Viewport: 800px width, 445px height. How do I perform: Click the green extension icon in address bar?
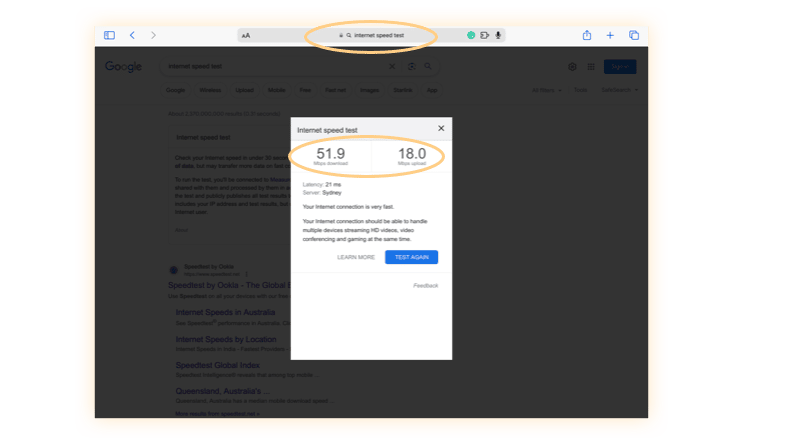pyautogui.click(x=471, y=35)
